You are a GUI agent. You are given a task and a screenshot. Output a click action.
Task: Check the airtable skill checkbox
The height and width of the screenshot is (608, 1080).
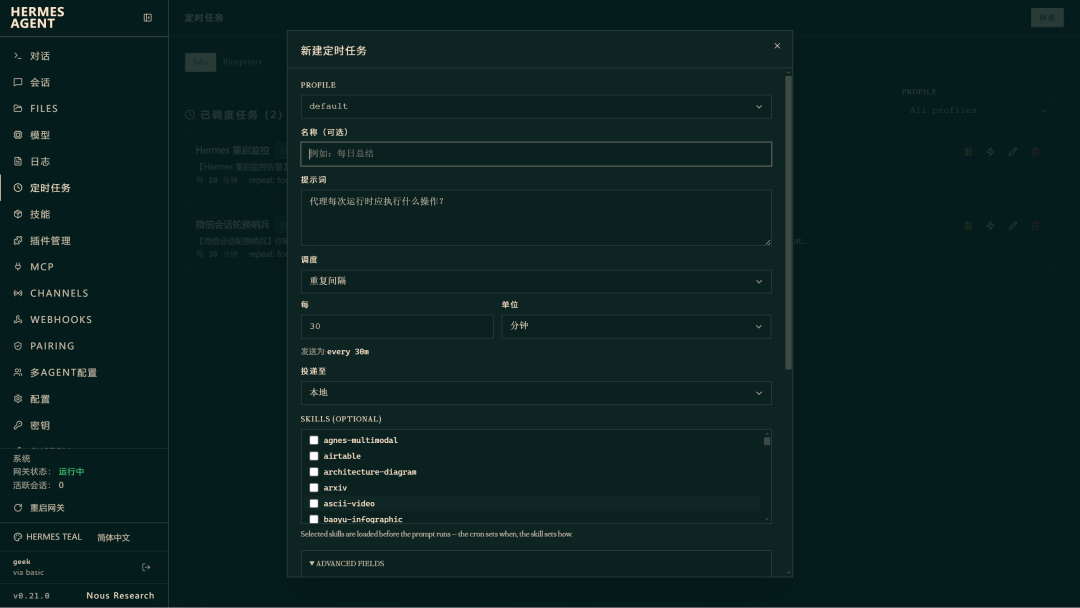click(314, 456)
